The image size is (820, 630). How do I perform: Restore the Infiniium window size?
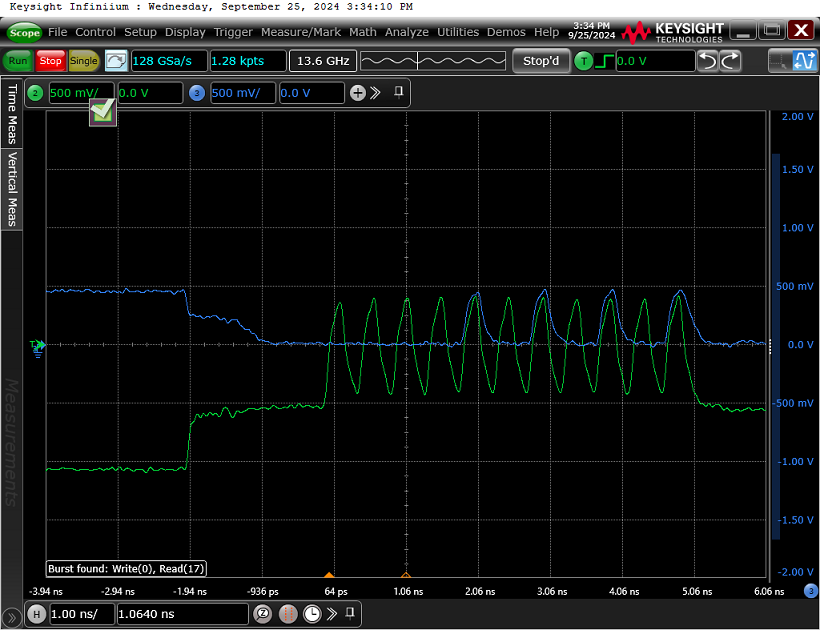[x=772, y=30]
